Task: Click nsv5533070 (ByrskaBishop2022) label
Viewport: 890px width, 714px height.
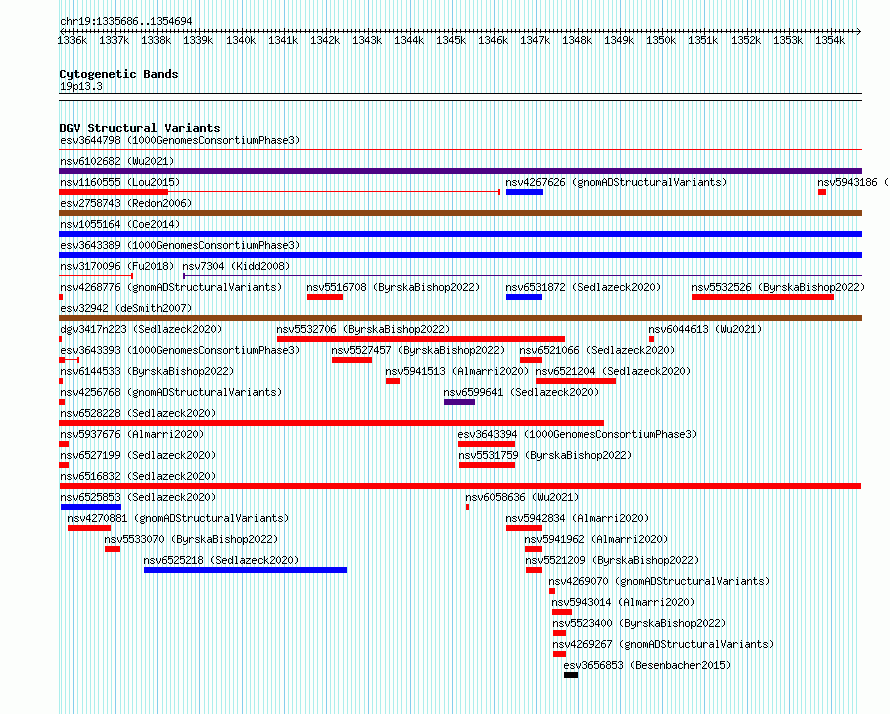Action: (x=191, y=539)
